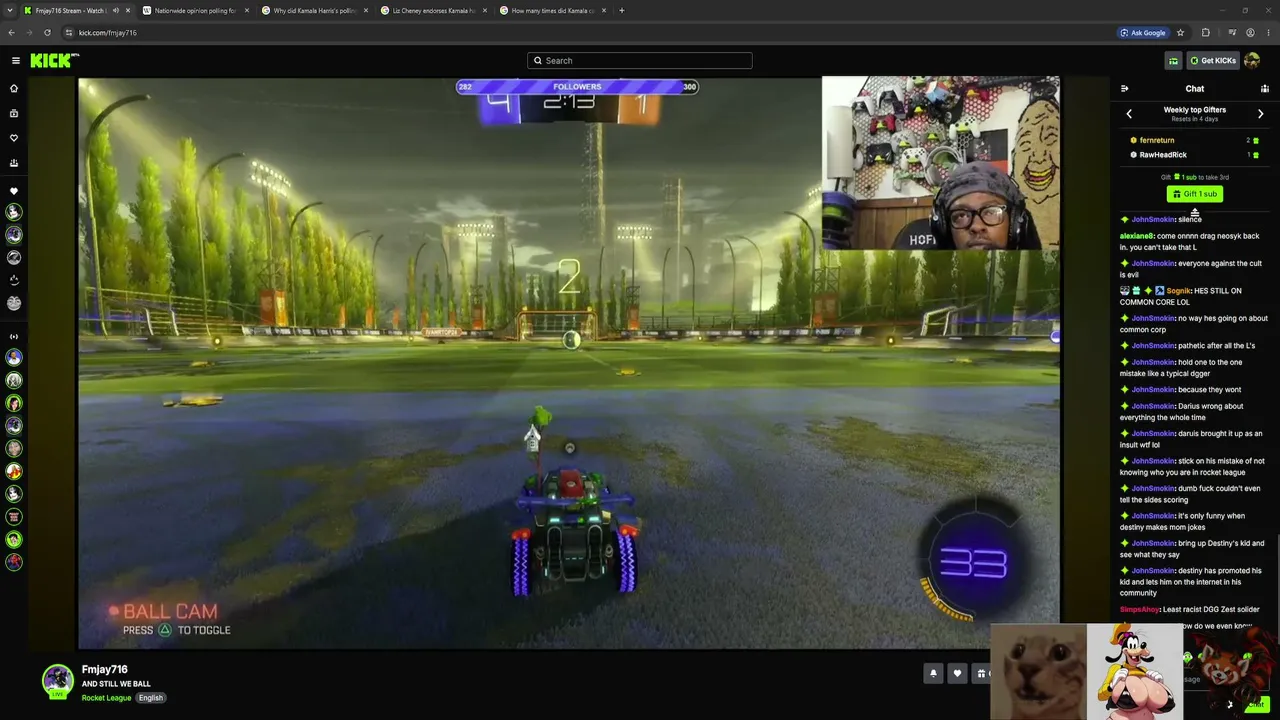Click the English language tag
The width and height of the screenshot is (1280, 720).
[151, 697]
